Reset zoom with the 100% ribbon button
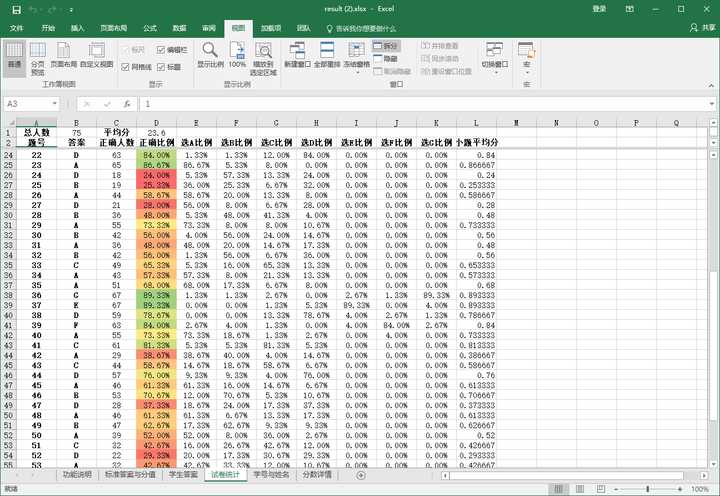Image resolution: width=720 pixels, height=496 pixels. 237,55
